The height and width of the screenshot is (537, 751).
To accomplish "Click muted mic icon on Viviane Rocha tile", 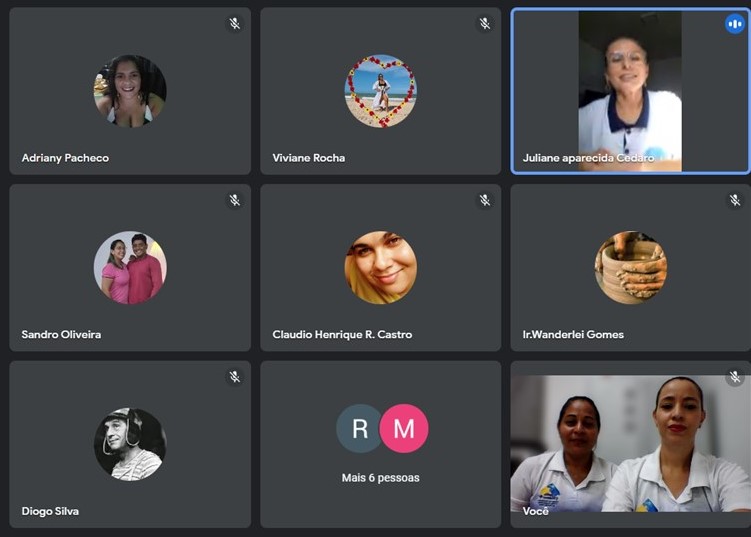I will click(485, 23).
